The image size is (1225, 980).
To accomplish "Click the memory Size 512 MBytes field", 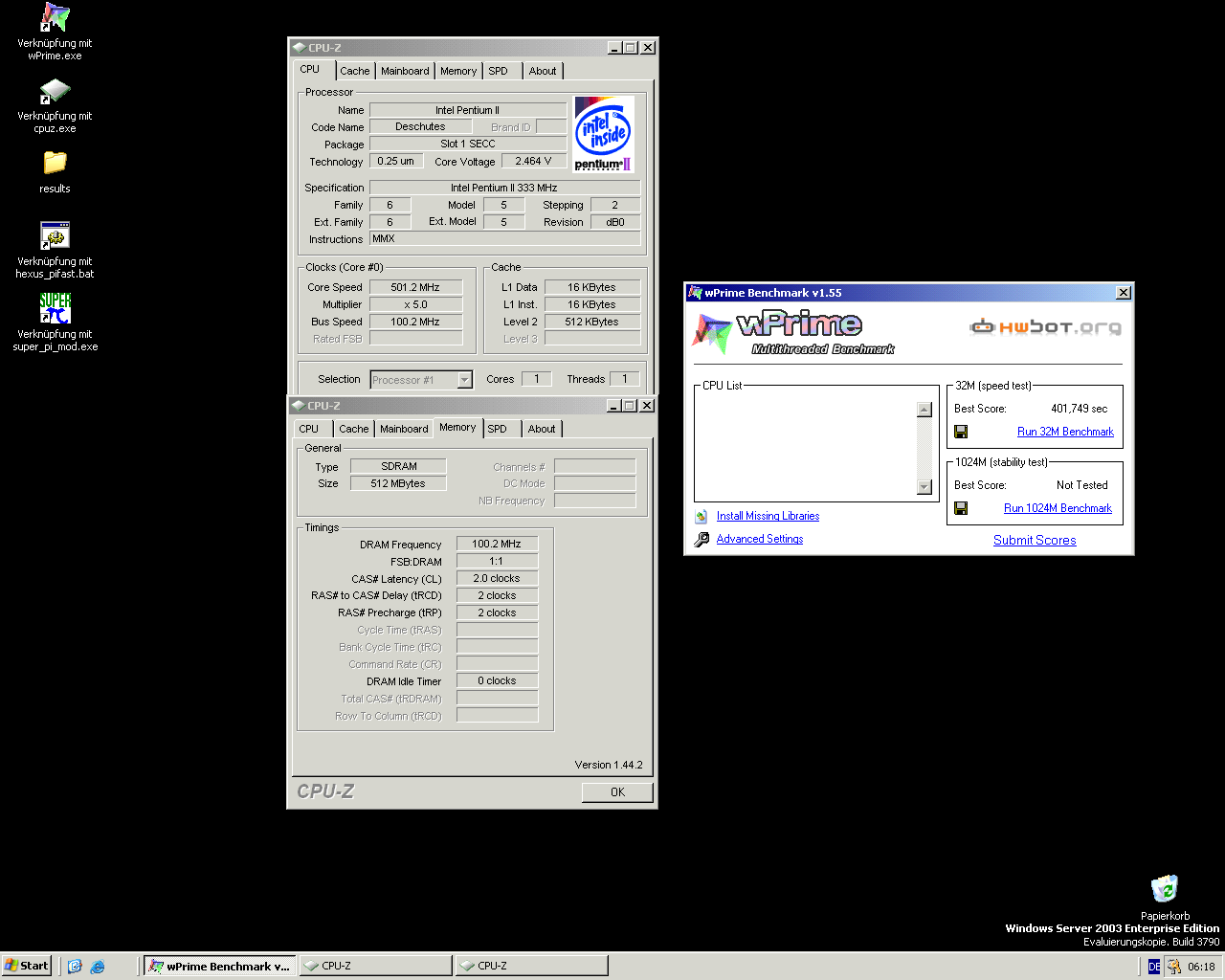I will 398,483.
